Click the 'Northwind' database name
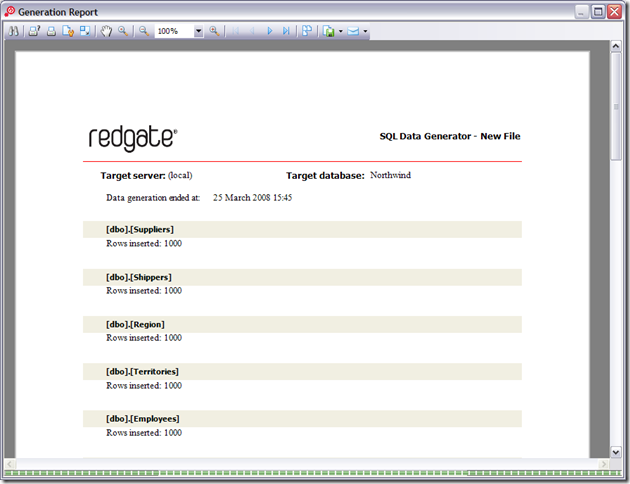Image resolution: width=630 pixels, height=484 pixels. [391, 175]
